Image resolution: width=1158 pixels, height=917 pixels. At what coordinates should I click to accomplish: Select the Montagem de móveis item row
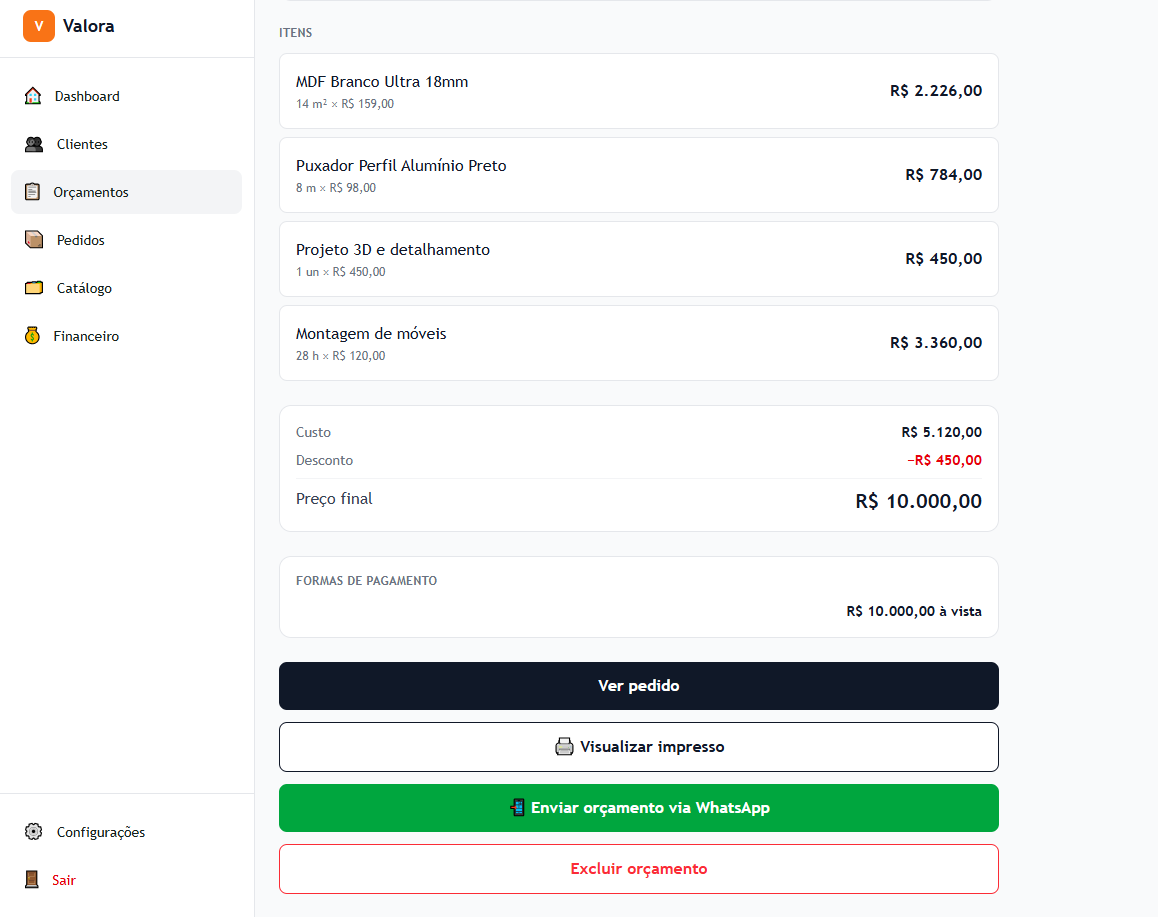tap(639, 343)
